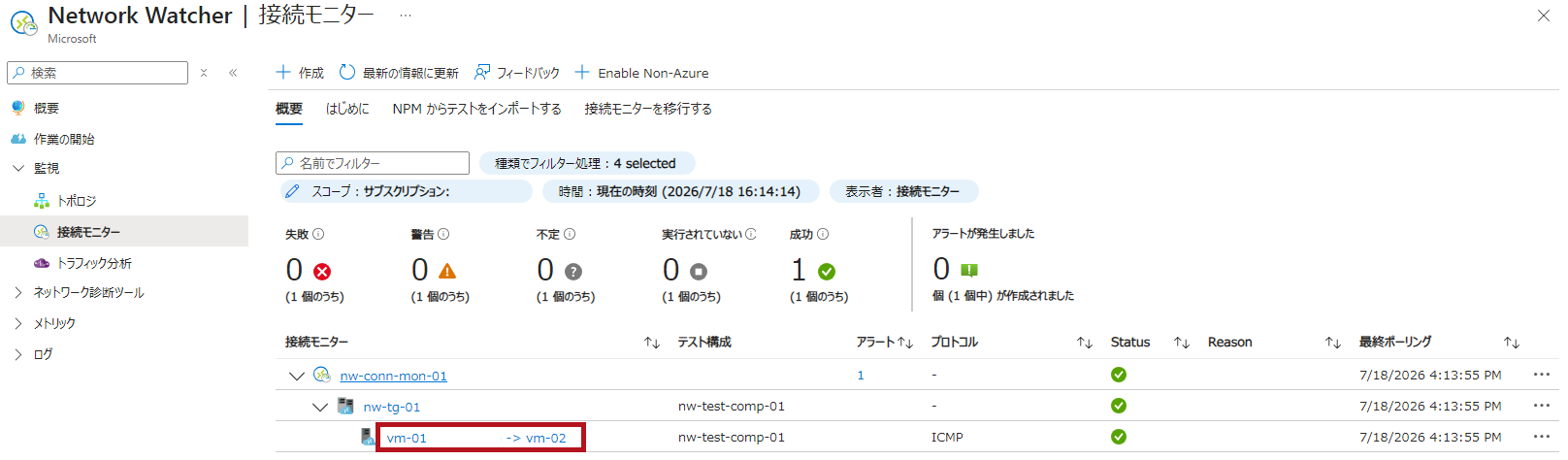Sort by 最終ポーリング column arrows
The image size is (1568, 460).
point(1512,343)
